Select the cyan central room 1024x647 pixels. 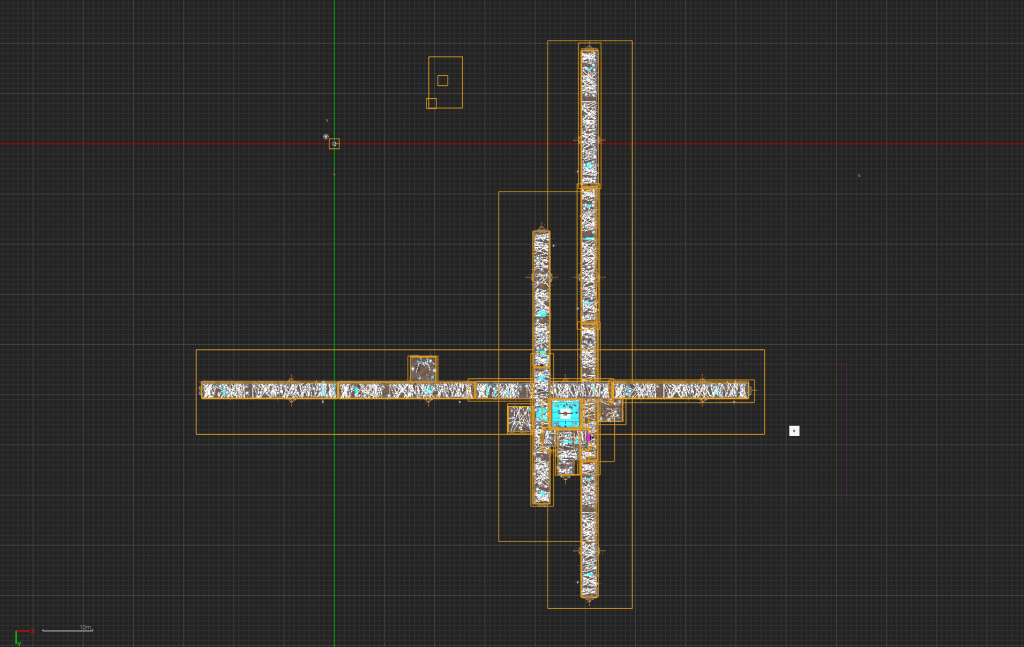[x=565, y=413]
